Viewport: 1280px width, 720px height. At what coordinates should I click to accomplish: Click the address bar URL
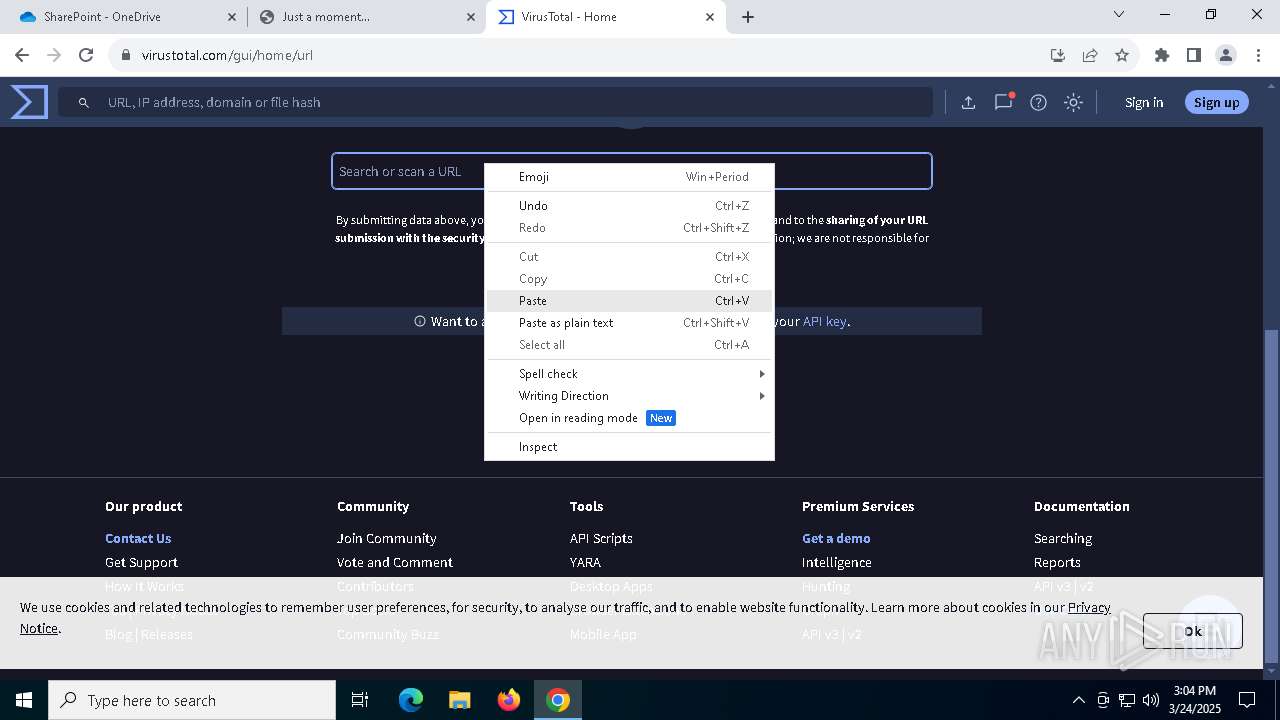227,55
